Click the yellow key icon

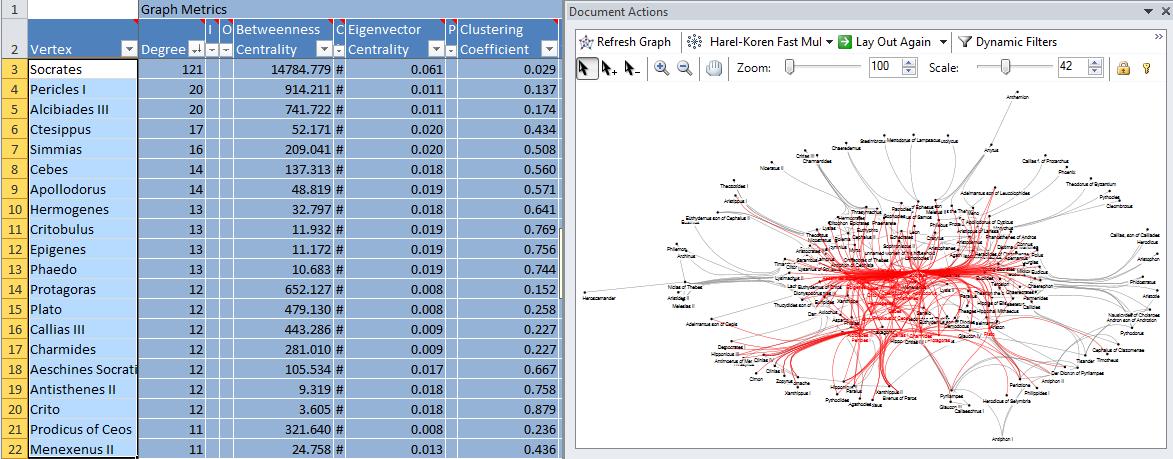tap(1146, 68)
